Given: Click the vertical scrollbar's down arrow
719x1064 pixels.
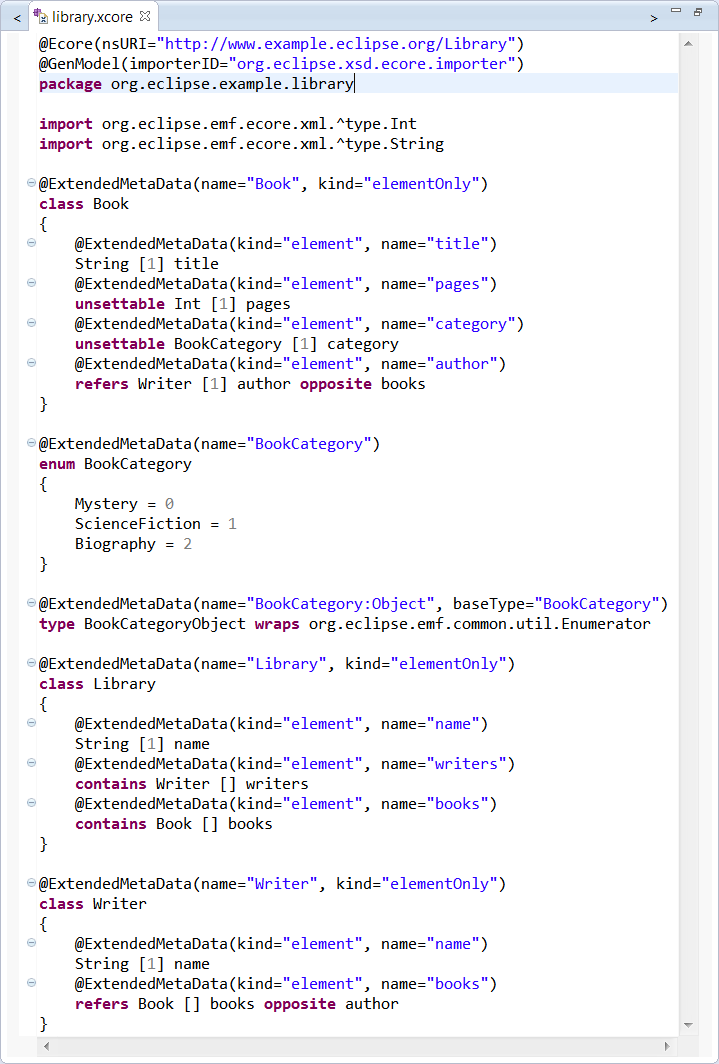Looking at the screenshot, I should click(x=688, y=1025).
